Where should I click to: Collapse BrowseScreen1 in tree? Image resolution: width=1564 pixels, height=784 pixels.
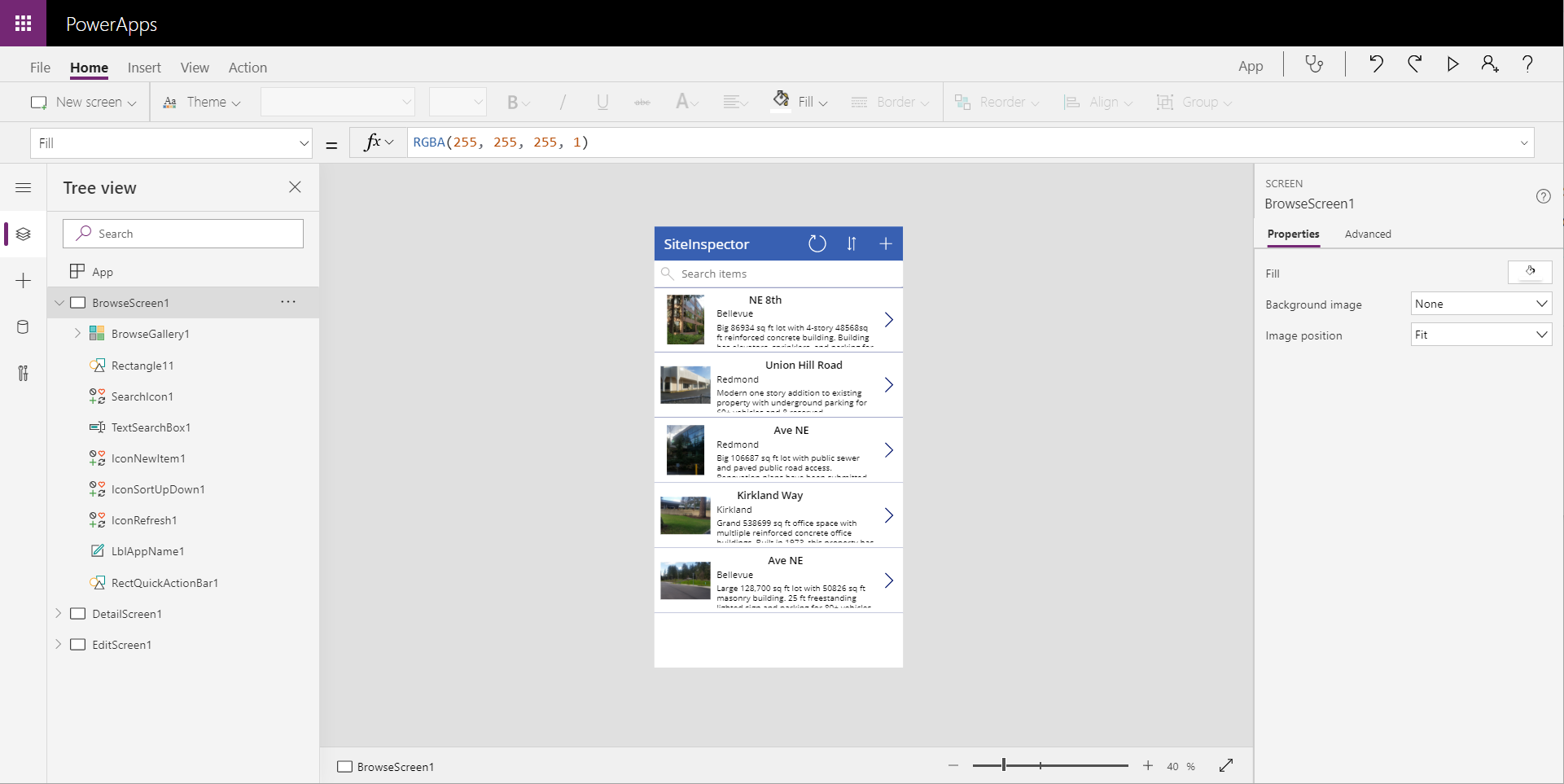(59, 303)
